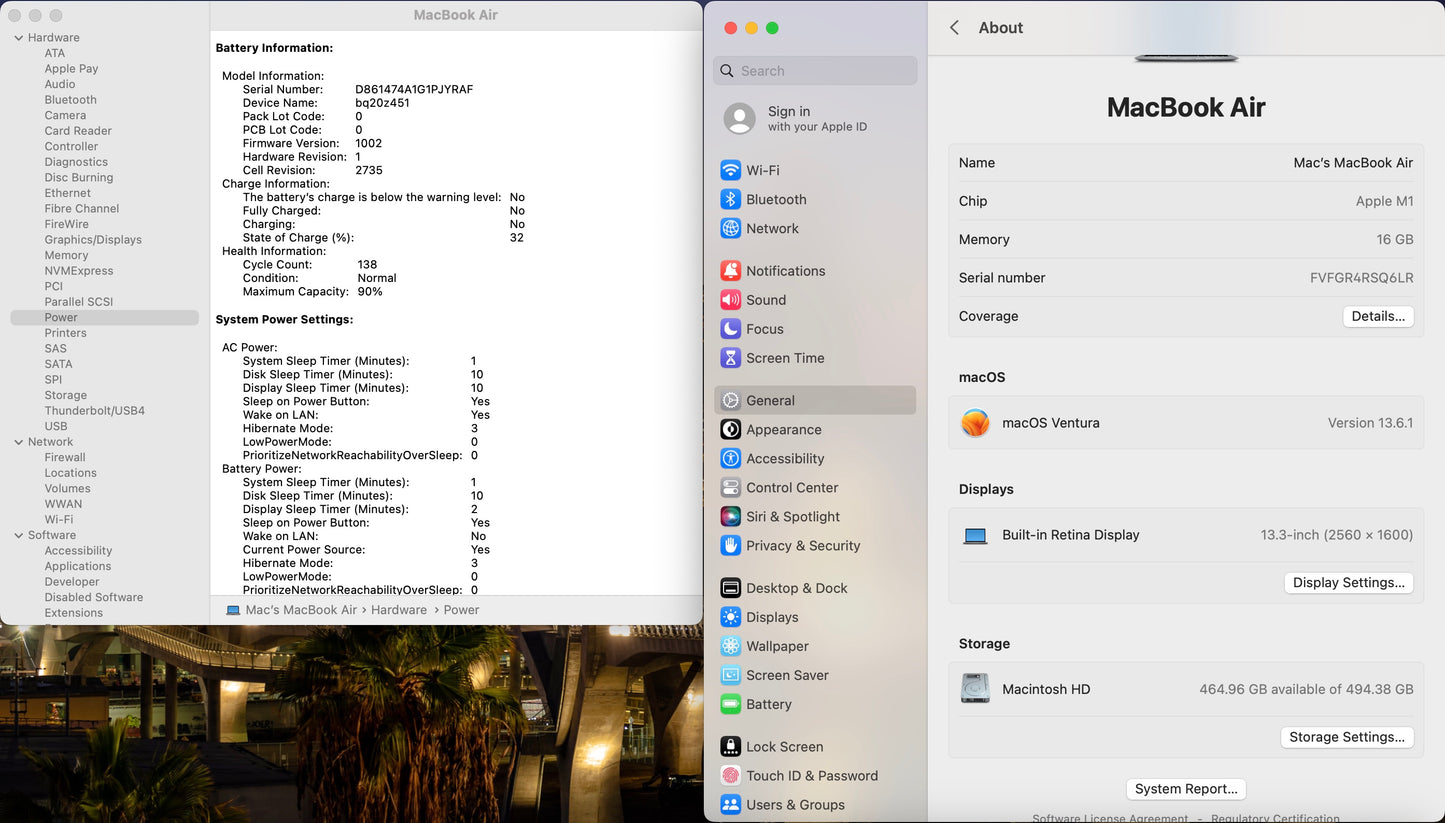Select Card Reader in hardware list

click(78, 131)
